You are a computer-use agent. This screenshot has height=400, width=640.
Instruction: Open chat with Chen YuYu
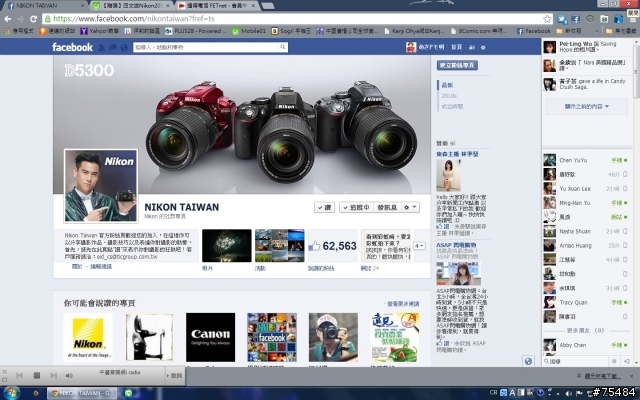(x=586, y=160)
